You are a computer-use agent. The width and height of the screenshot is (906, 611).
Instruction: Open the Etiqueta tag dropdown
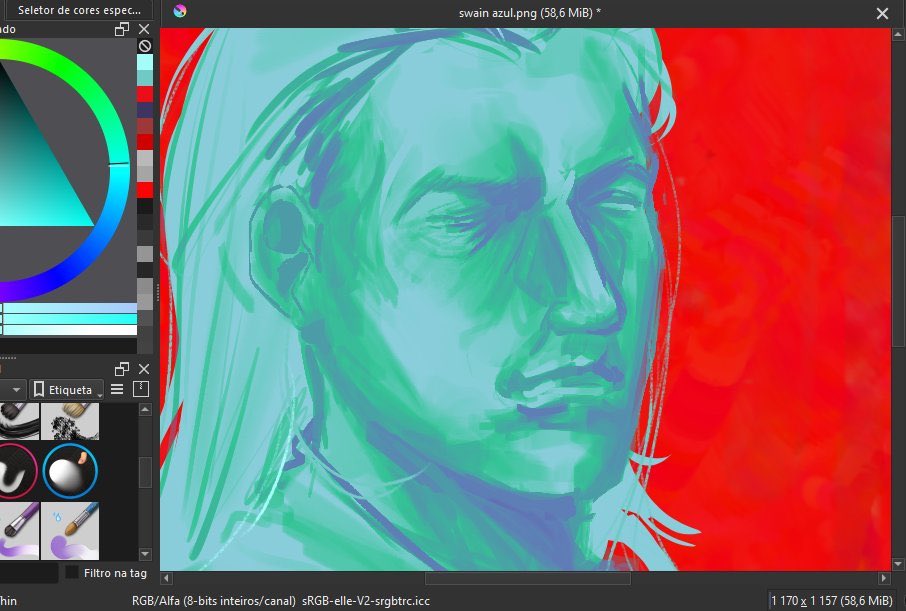point(66,390)
